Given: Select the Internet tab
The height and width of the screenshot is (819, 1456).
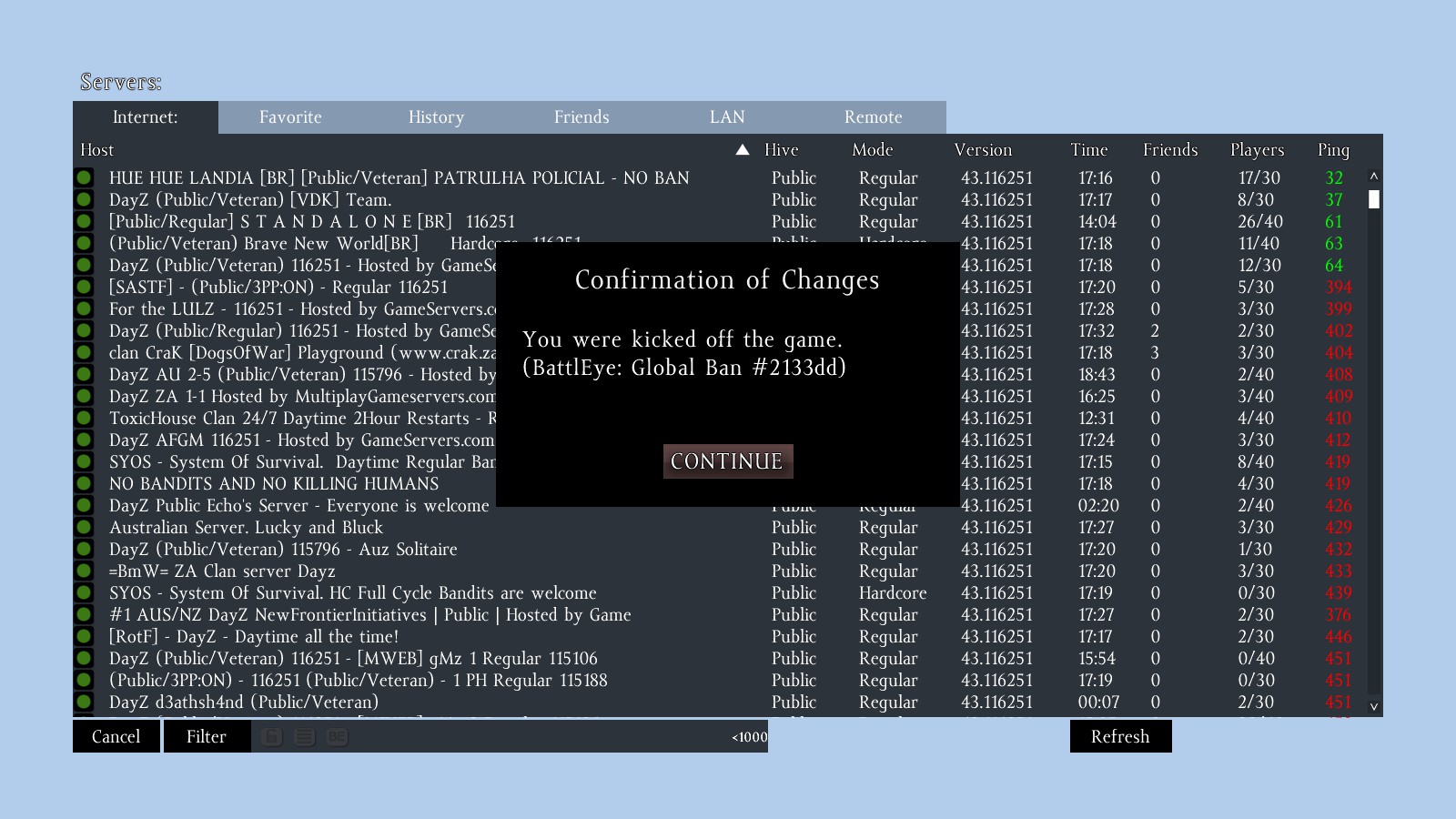Looking at the screenshot, I should [x=146, y=117].
